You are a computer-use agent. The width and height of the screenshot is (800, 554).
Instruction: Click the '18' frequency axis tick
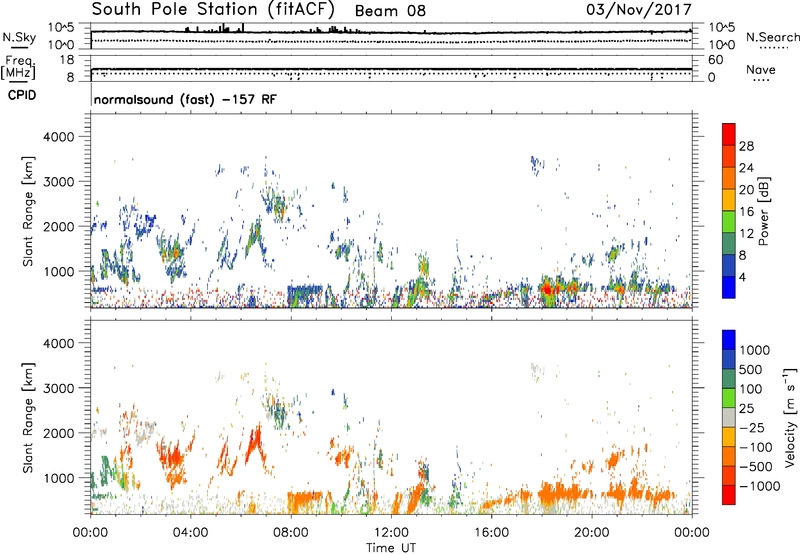[67, 60]
